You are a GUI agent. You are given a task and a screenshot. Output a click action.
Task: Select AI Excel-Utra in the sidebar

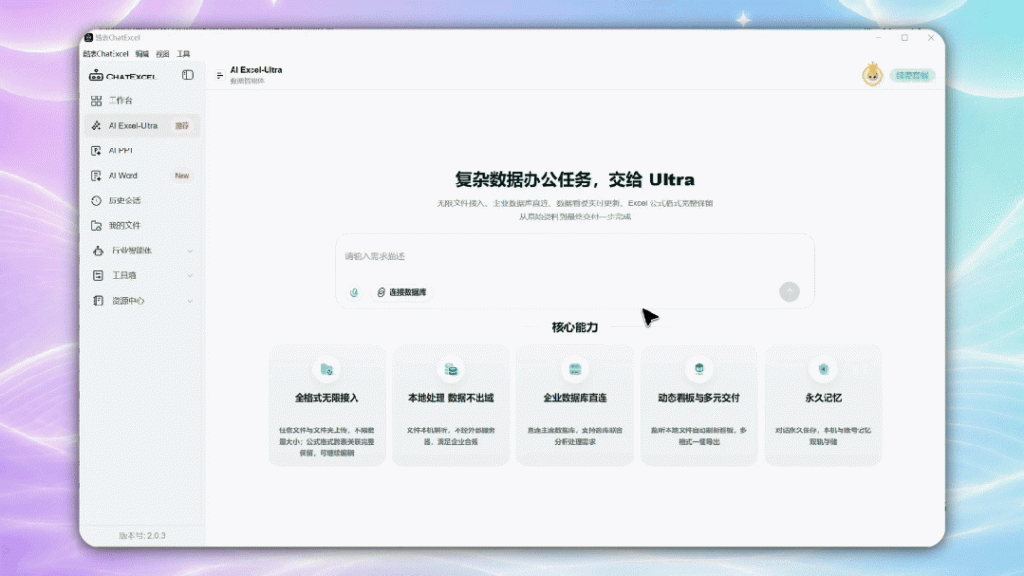tap(142, 125)
